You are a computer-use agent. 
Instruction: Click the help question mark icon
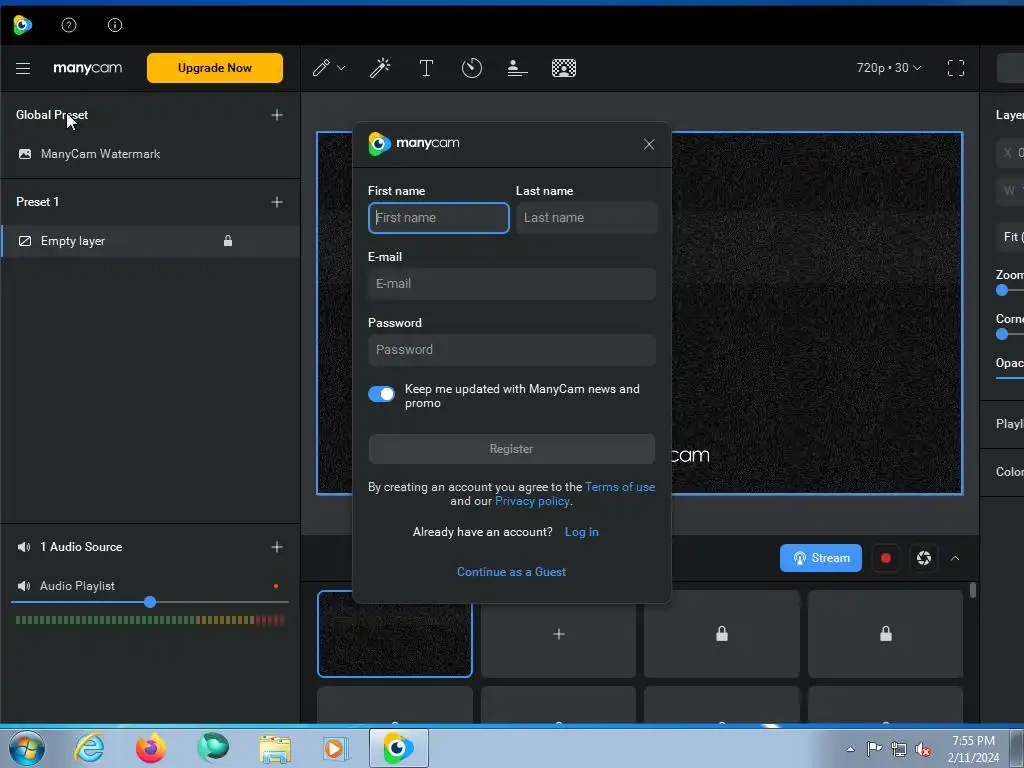(x=69, y=25)
